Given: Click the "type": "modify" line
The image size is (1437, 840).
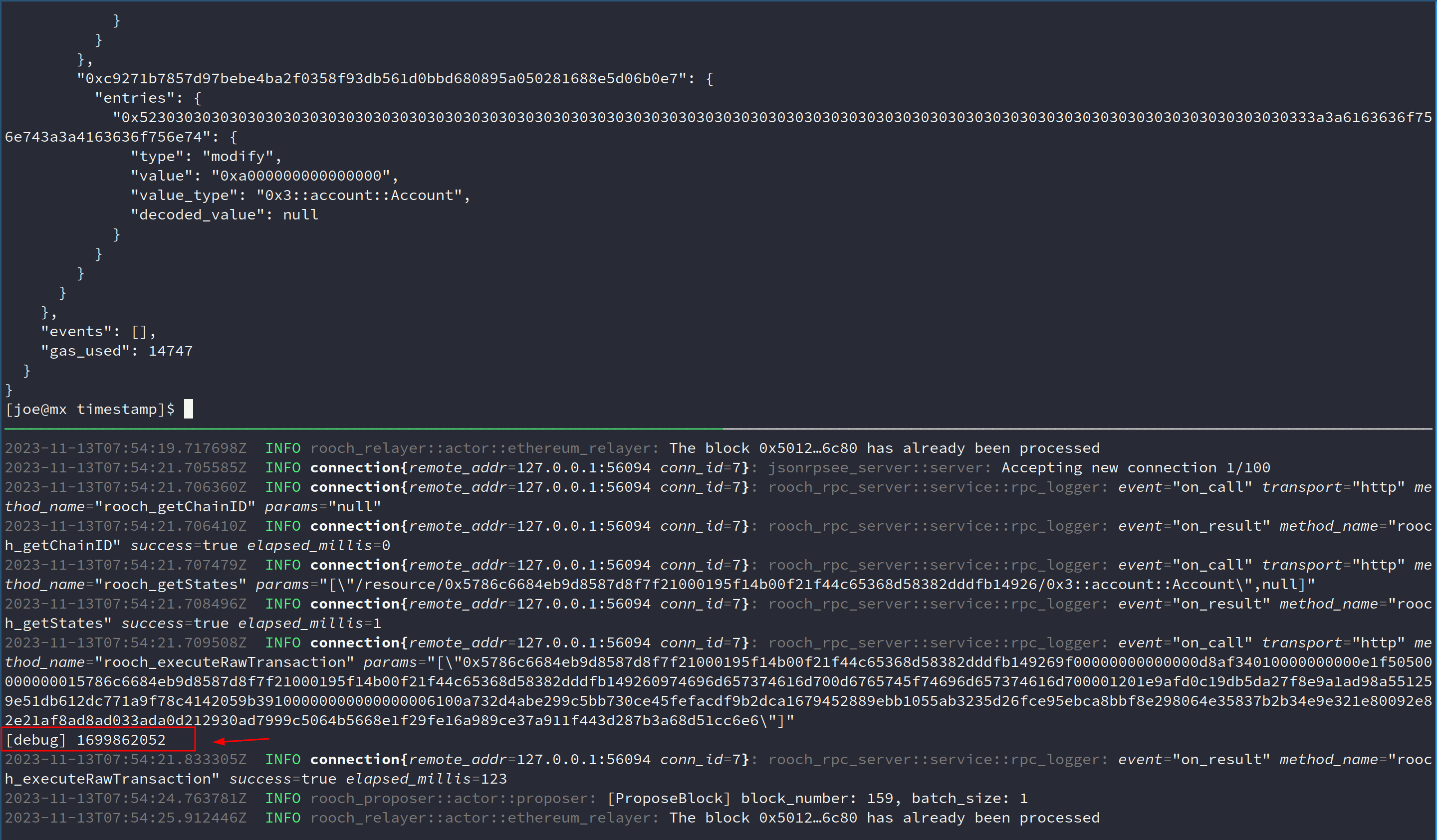Looking at the screenshot, I should (x=205, y=156).
